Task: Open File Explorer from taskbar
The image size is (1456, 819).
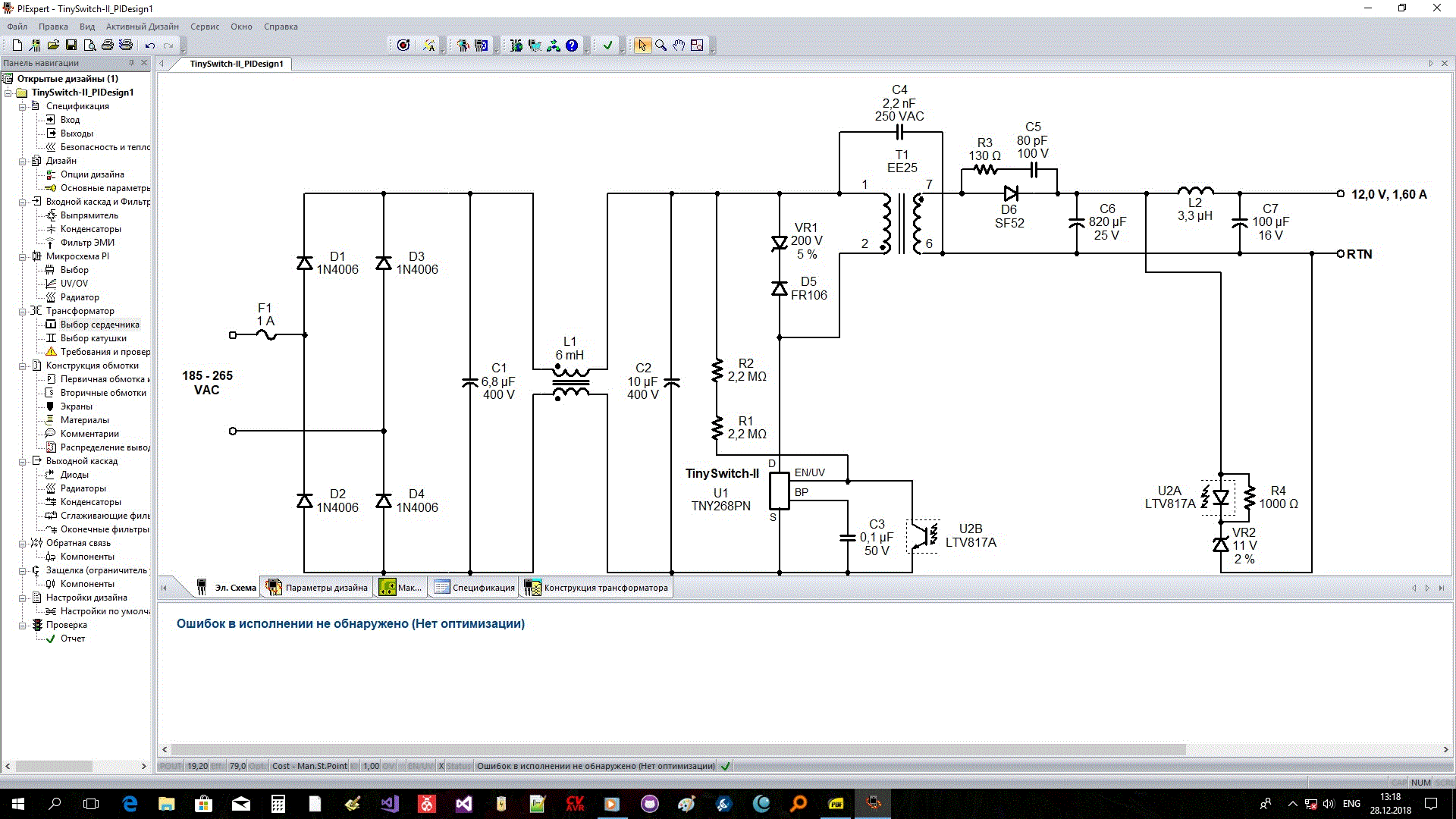Action: click(x=167, y=804)
